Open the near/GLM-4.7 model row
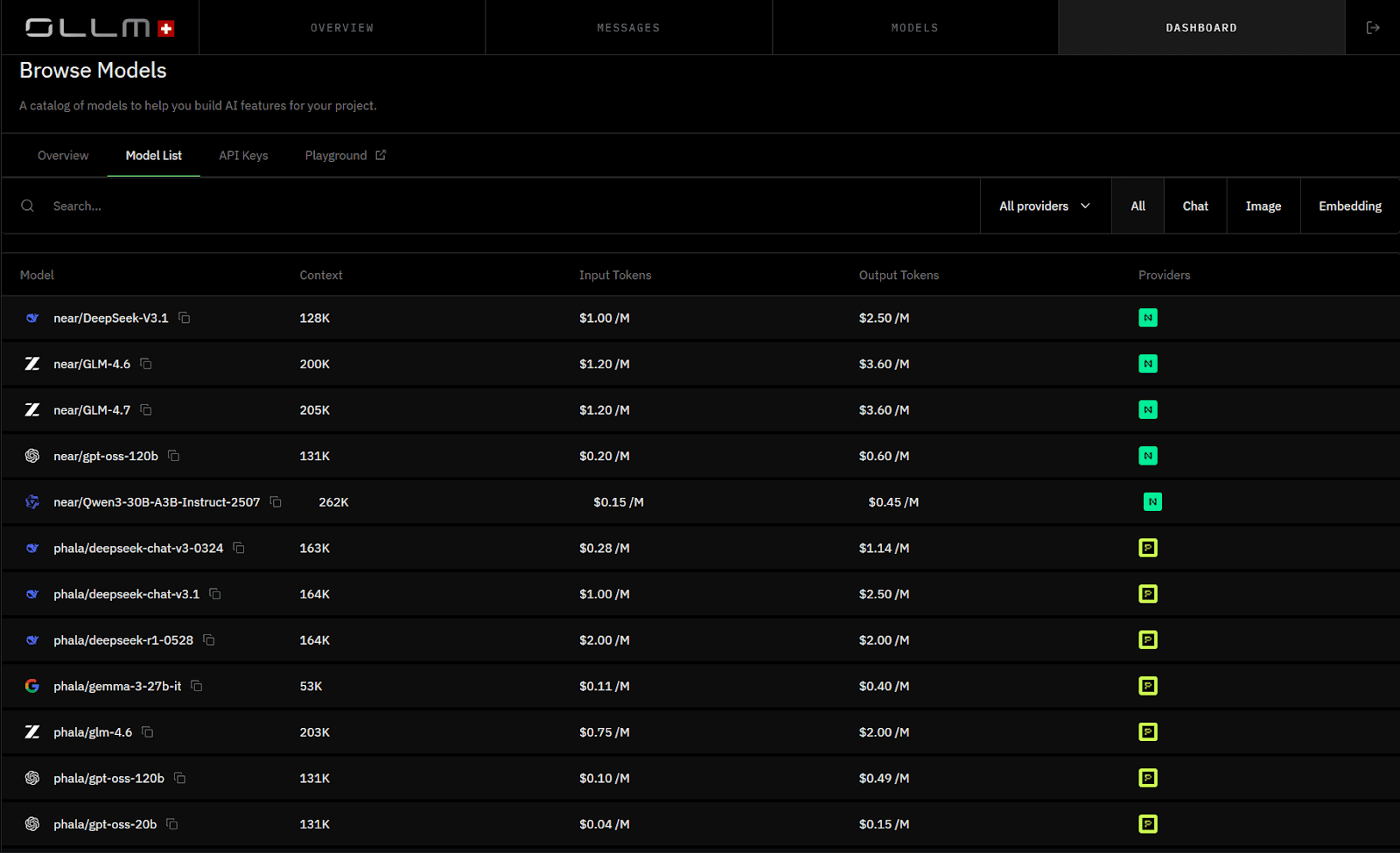Viewport: 1400px width, 853px height. click(700, 409)
